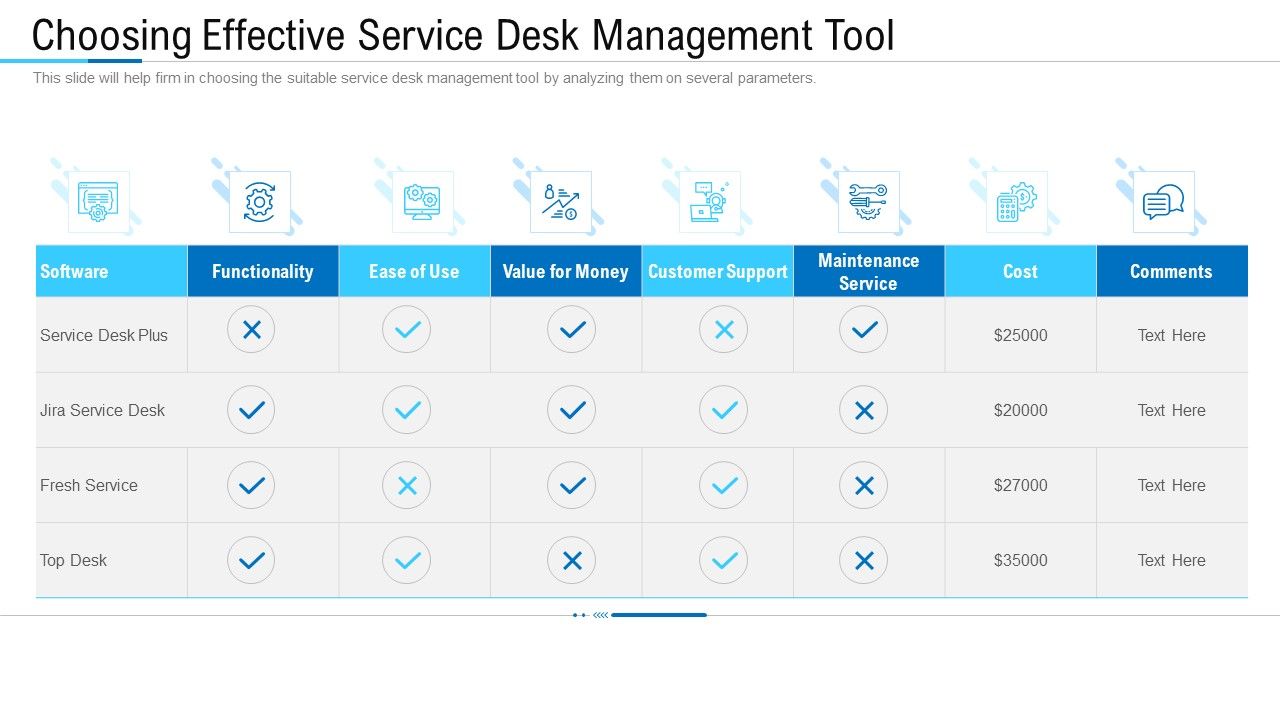The width and height of the screenshot is (1280, 720).
Task: Select Text Here in Top Desk row
Action: pyautogui.click(x=1172, y=560)
